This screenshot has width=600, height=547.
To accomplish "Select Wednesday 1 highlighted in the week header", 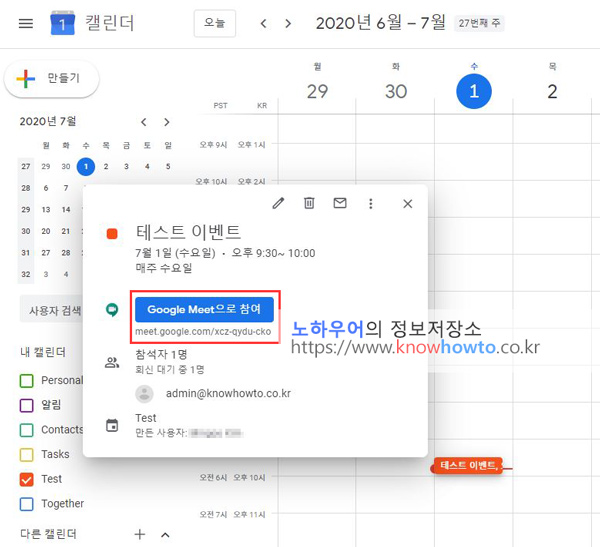I will pos(474,91).
